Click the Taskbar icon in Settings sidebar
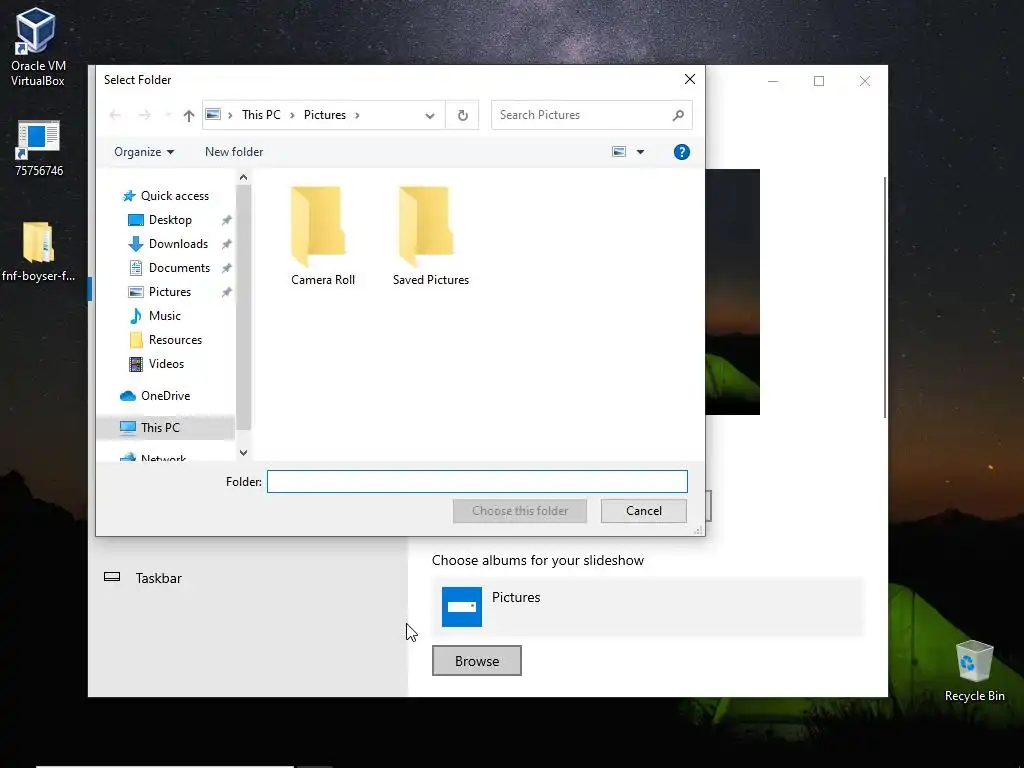The image size is (1024, 768). pyautogui.click(x=112, y=577)
